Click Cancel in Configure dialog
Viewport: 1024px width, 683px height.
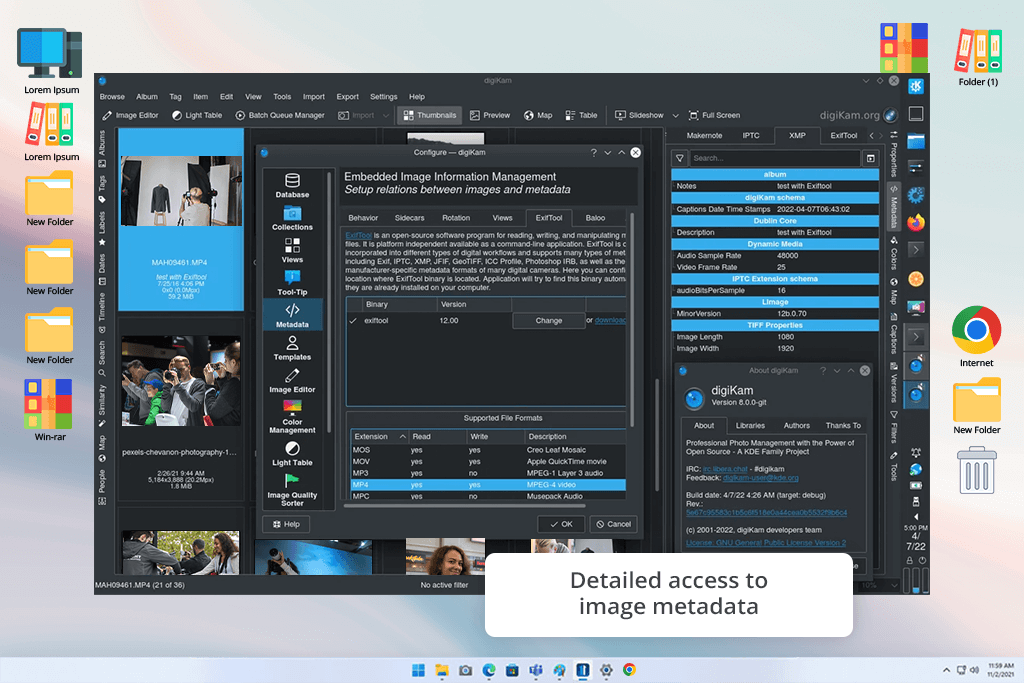[613, 524]
